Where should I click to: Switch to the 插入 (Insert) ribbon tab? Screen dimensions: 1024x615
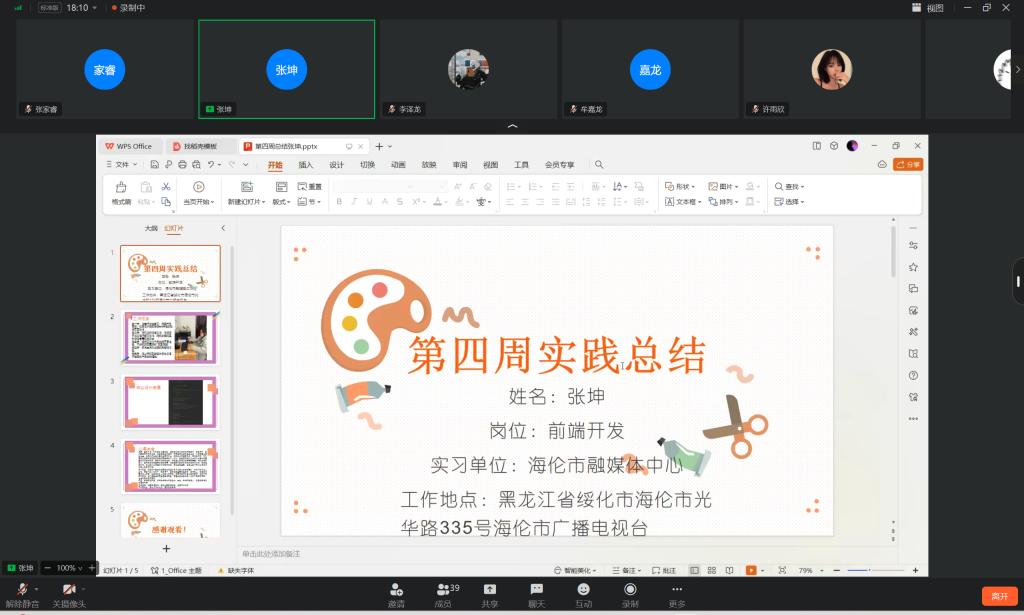[x=305, y=165]
